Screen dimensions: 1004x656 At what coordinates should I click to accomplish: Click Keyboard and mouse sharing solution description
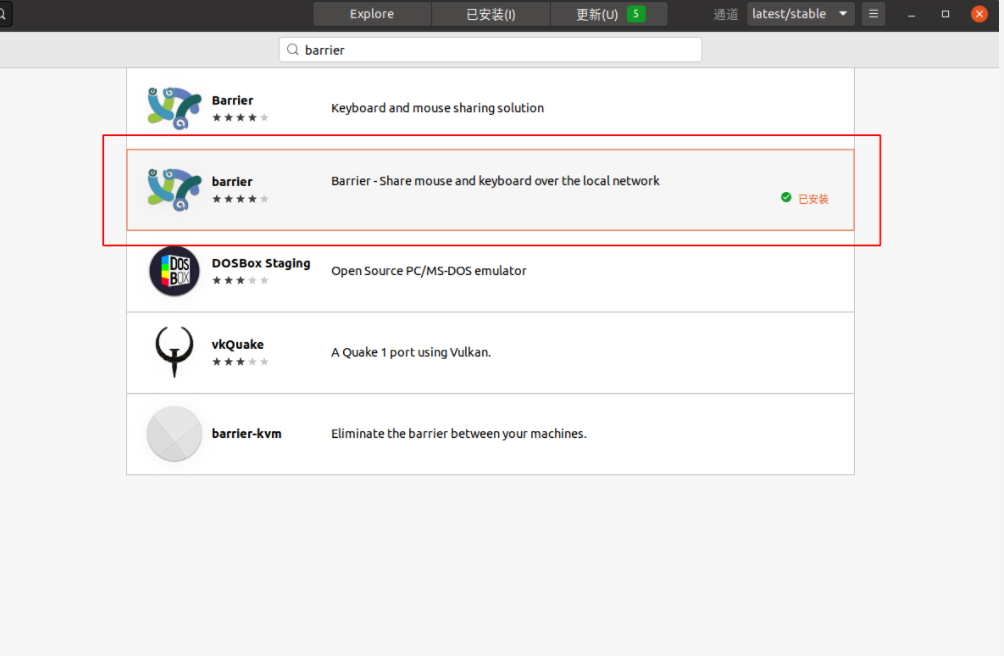[437, 108]
